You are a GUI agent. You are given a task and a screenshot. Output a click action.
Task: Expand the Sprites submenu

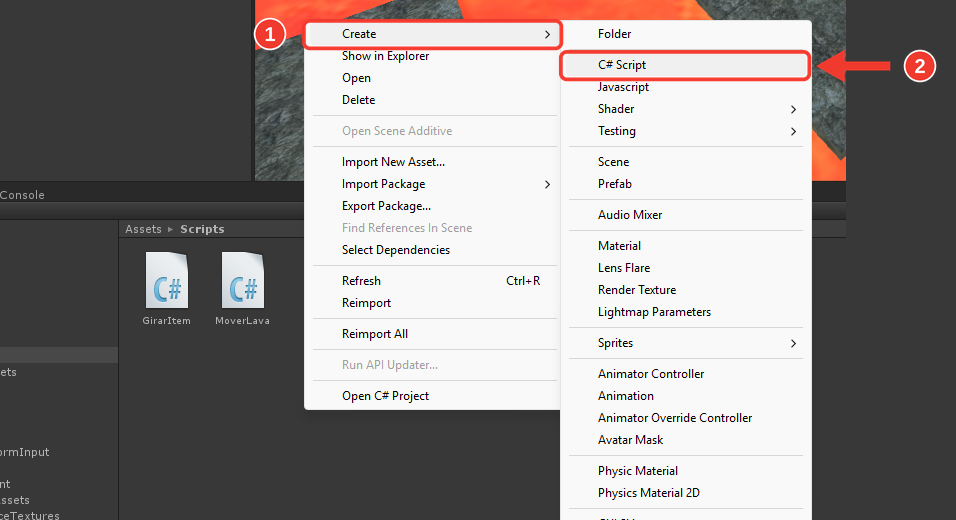tap(685, 343)
